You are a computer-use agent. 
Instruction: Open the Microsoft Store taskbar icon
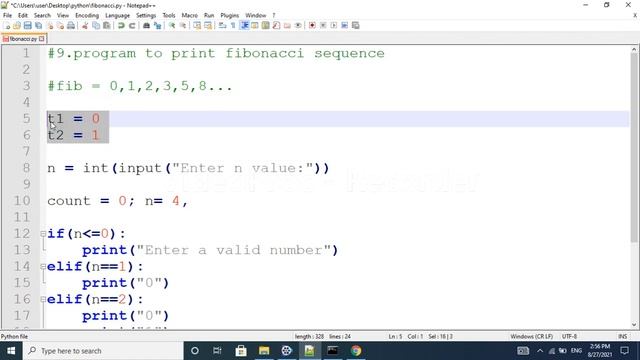point(241,351)
